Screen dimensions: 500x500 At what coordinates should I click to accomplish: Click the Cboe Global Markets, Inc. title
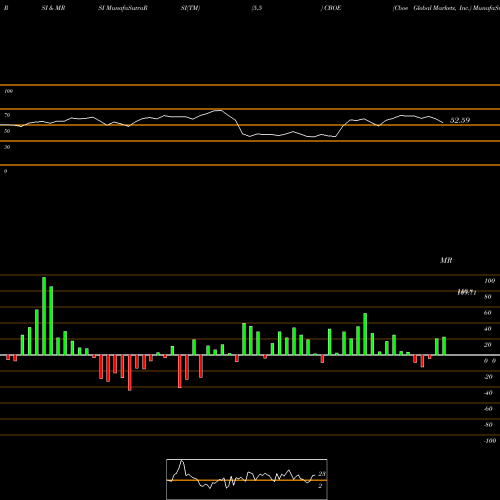pos(432,8)
